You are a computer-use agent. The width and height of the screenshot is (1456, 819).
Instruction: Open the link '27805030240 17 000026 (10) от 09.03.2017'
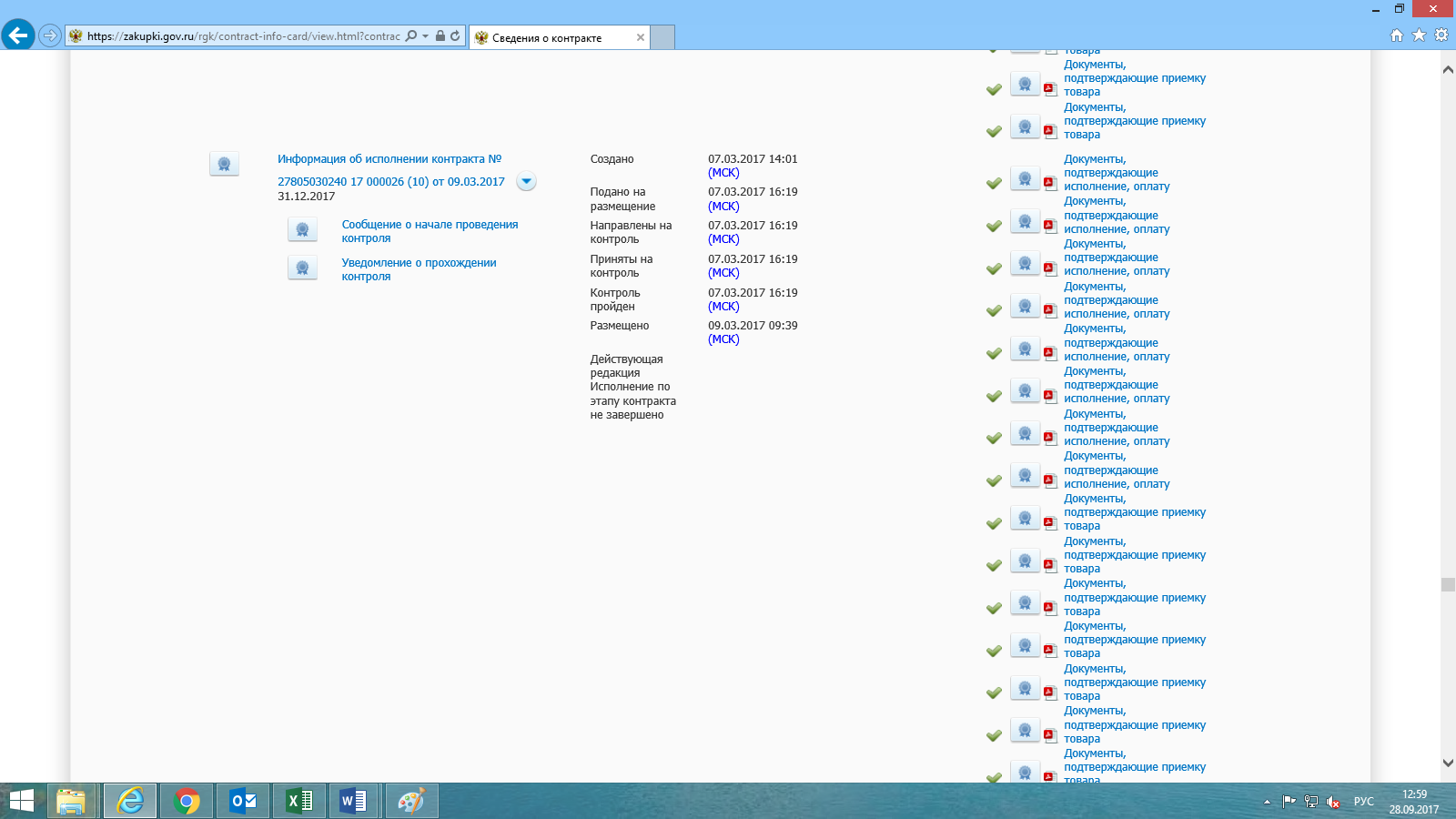[x=391, y=182]
